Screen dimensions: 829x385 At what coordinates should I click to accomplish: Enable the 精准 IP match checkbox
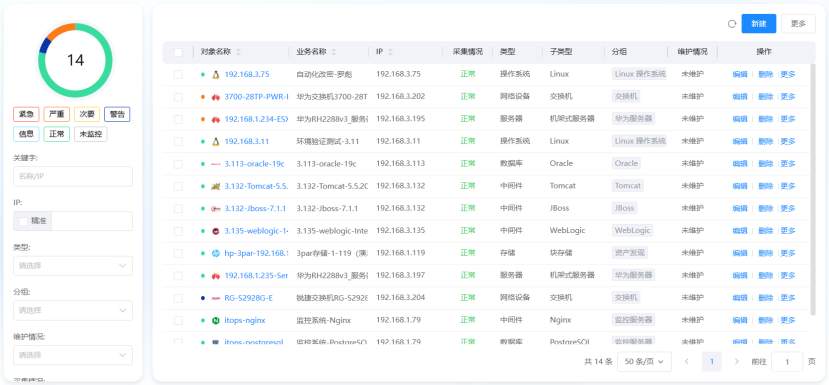click(x=23, y=221)
